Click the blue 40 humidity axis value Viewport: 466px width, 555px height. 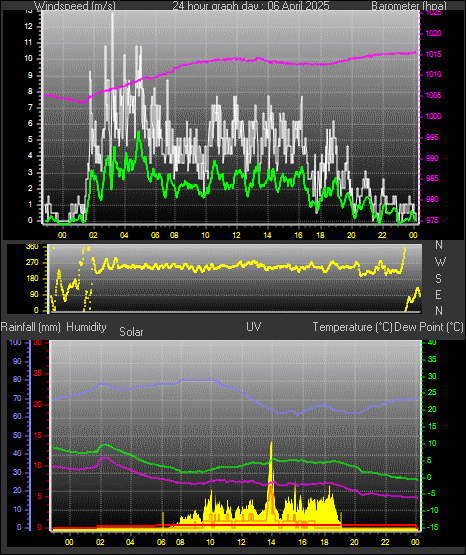click(x=17, y=453)
